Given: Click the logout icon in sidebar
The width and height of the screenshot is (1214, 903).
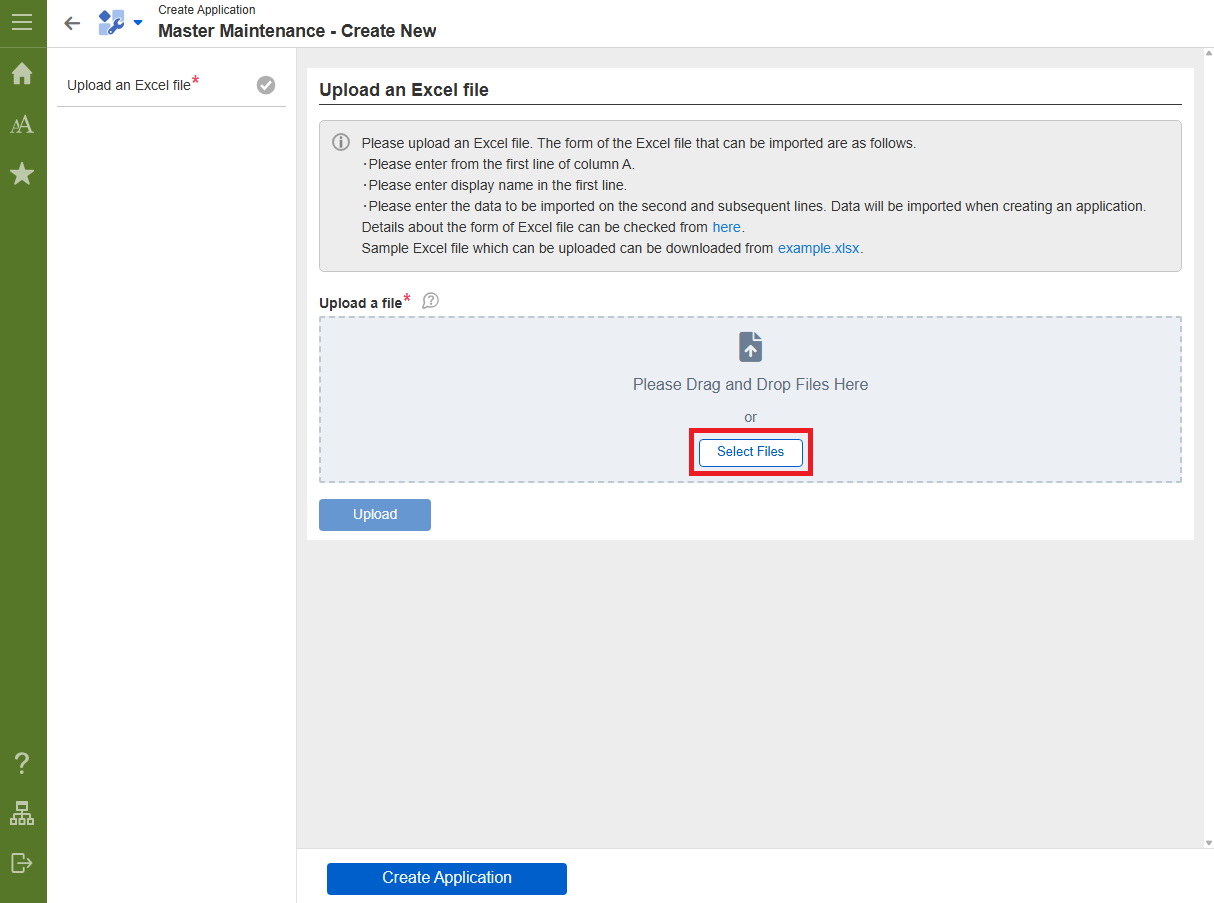Looking at the screenshot, I should pos(22,862).
